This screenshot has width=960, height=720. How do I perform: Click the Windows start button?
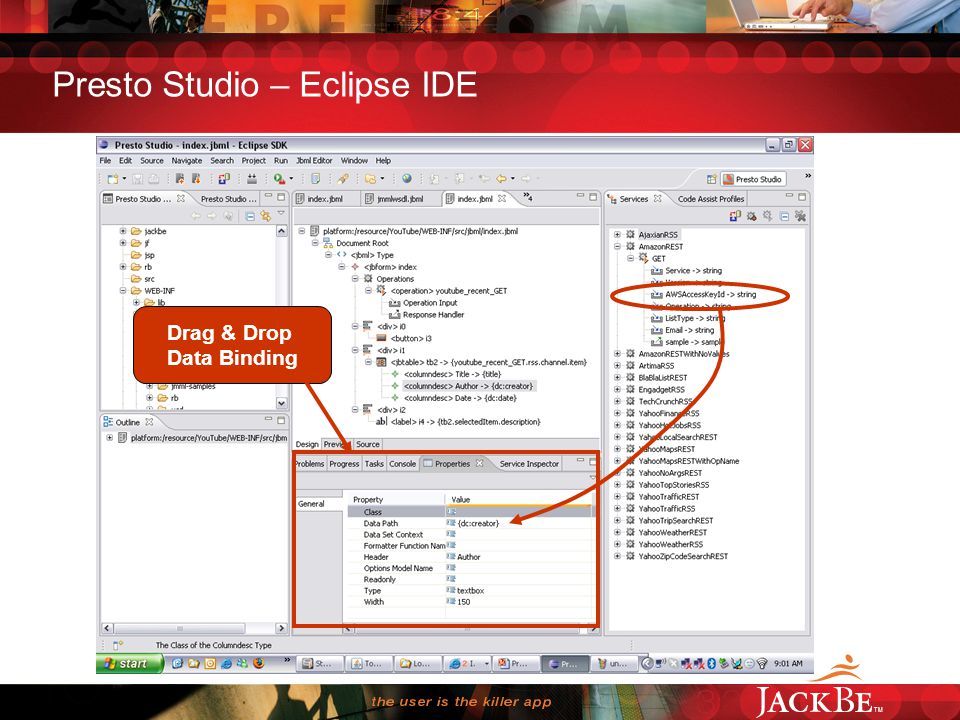pos(129,663)
